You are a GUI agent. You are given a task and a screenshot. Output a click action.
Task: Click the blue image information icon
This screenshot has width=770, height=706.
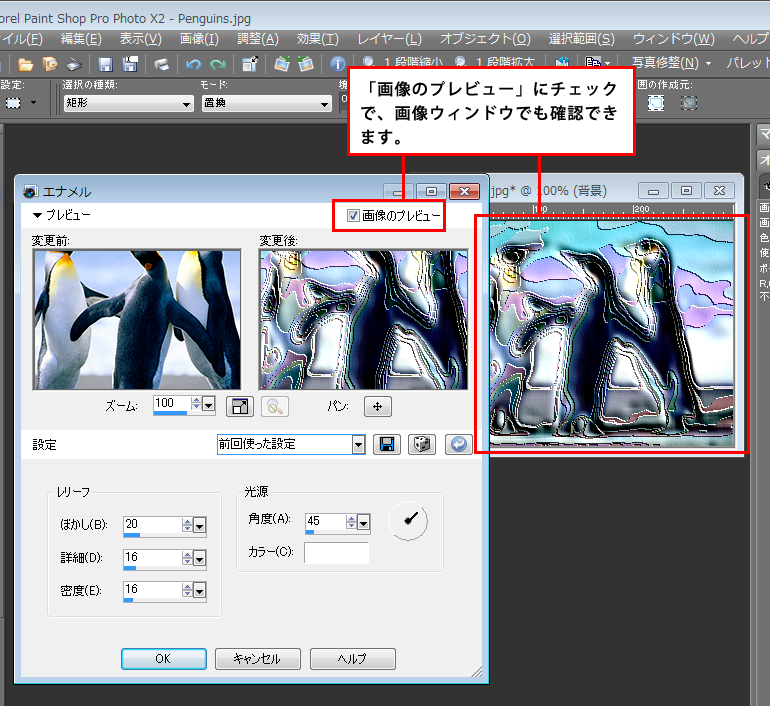point(337,64)
